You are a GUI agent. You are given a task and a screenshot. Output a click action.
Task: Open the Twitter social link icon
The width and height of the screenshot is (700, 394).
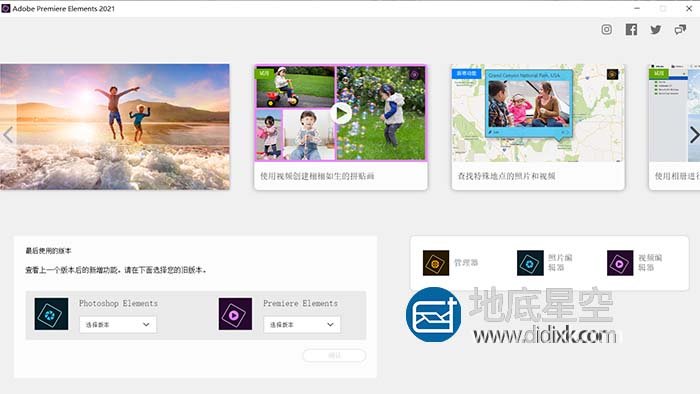(656, 29)
